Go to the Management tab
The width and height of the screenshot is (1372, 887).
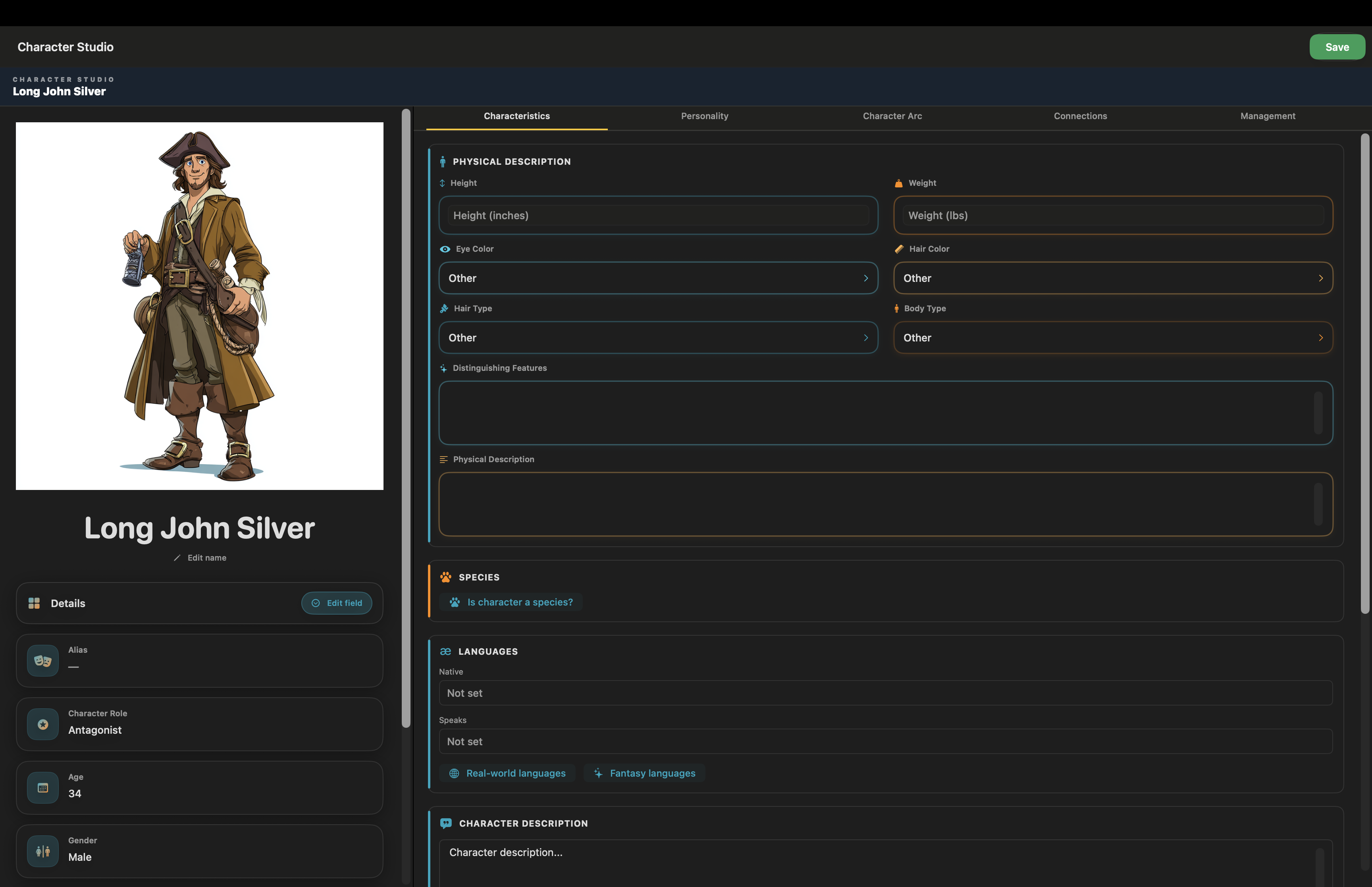tap(1268, 116)
